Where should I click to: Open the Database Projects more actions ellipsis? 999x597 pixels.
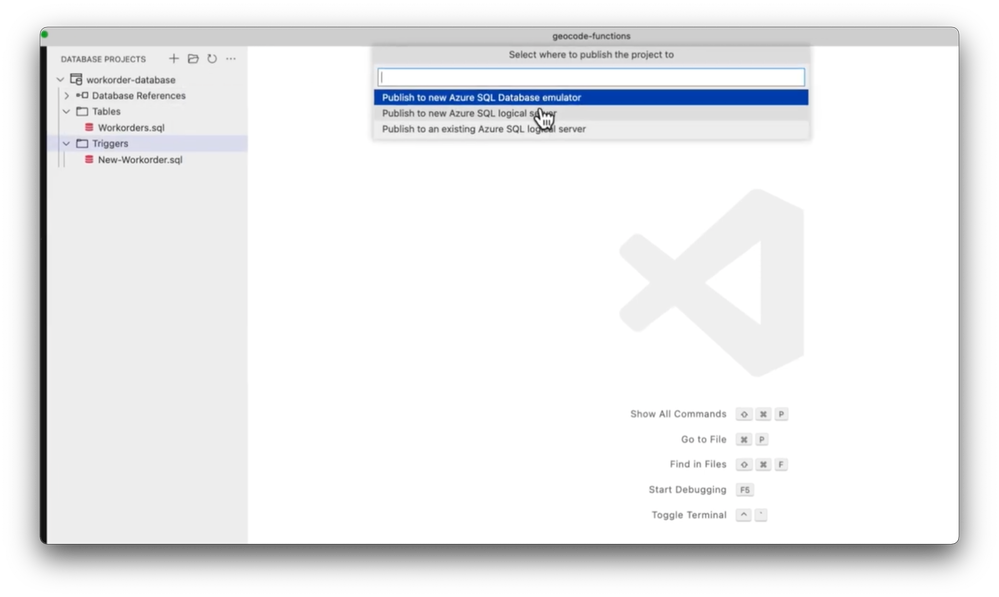click(231, 59)
